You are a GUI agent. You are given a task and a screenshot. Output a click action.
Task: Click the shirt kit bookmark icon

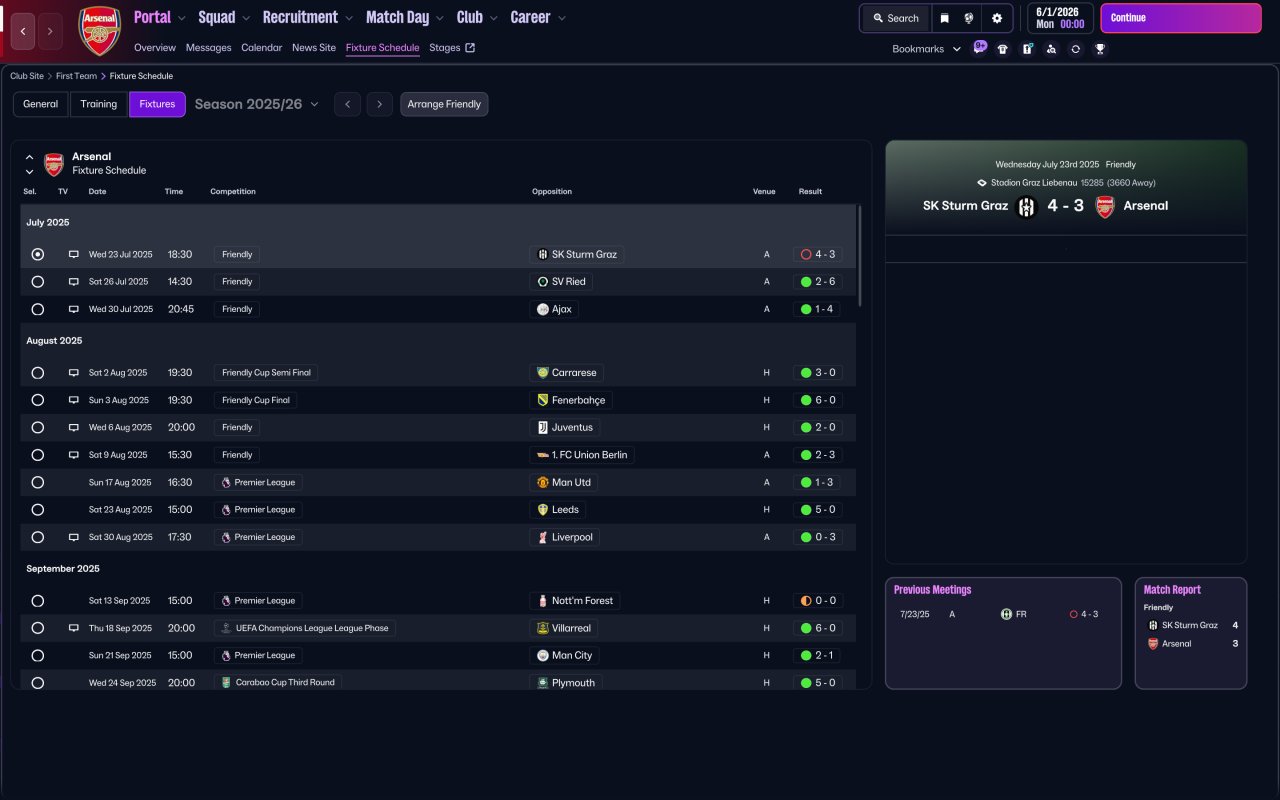point(1003,49)
